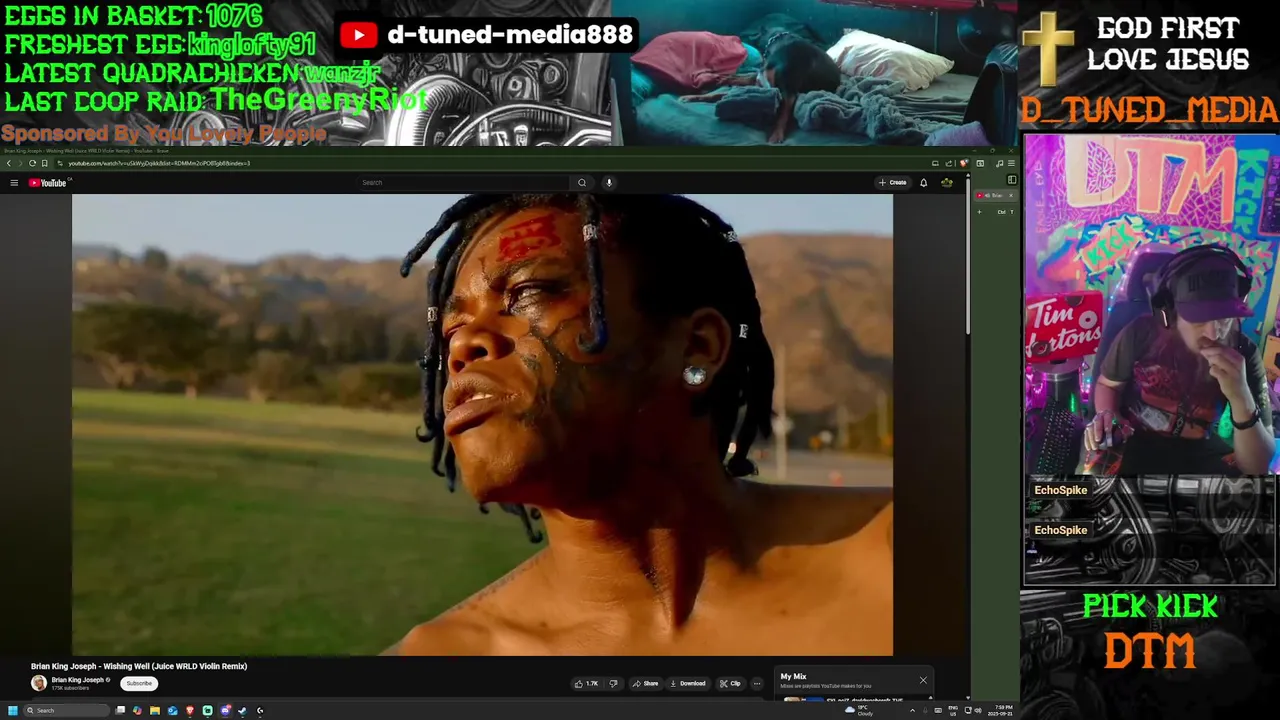1280x720 pixels.
Task: Open the Create button on YouTube
Action: click(x=893, y=182)
